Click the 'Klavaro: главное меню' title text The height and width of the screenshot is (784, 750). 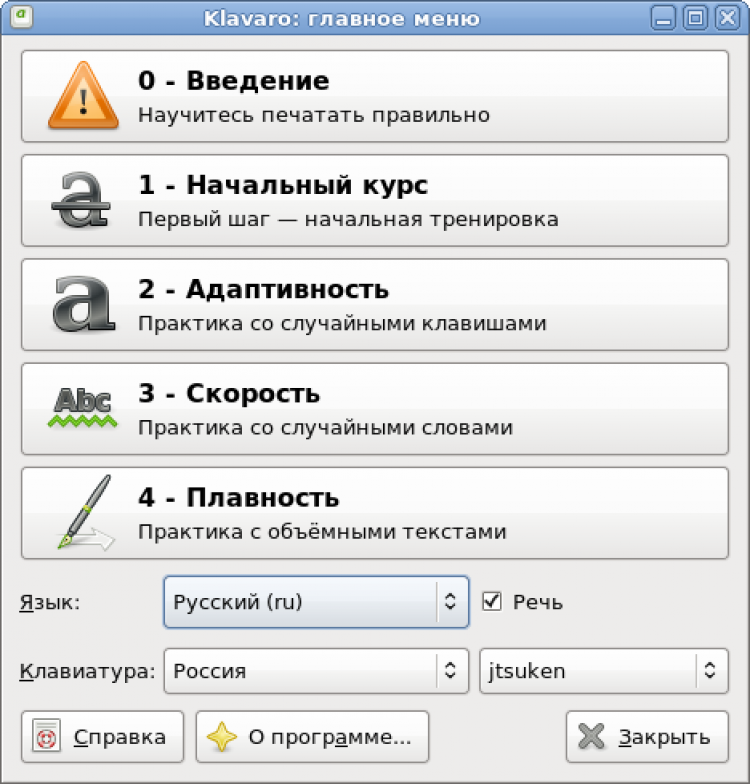click(342, 19)
